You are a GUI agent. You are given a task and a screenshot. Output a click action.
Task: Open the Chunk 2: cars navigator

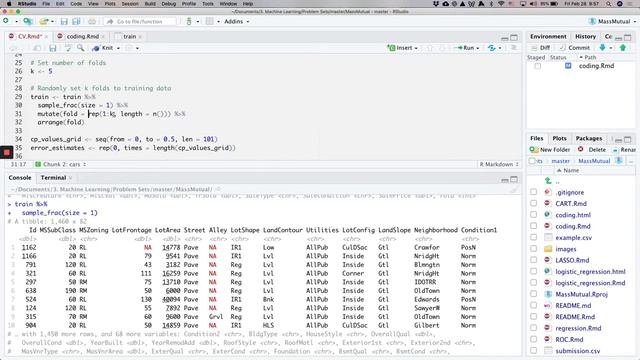tap(60, 164)
